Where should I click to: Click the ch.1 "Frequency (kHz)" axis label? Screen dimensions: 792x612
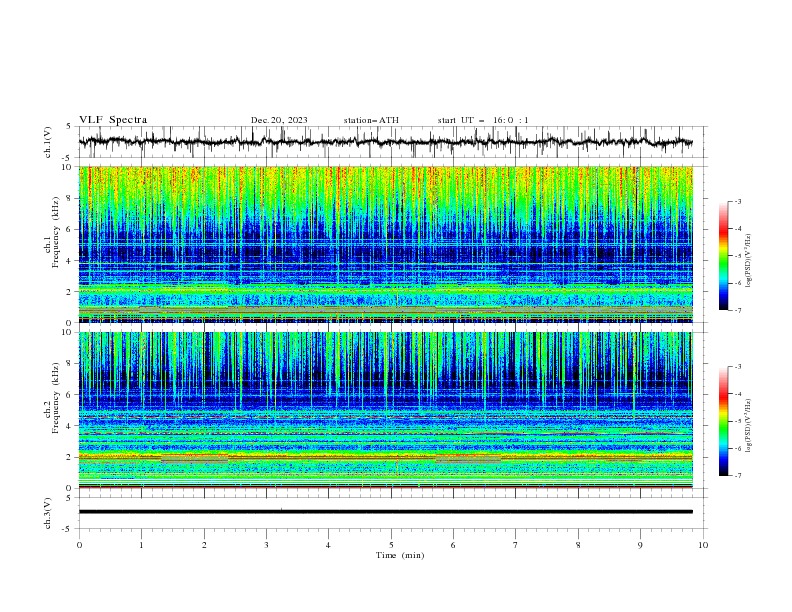56,234
